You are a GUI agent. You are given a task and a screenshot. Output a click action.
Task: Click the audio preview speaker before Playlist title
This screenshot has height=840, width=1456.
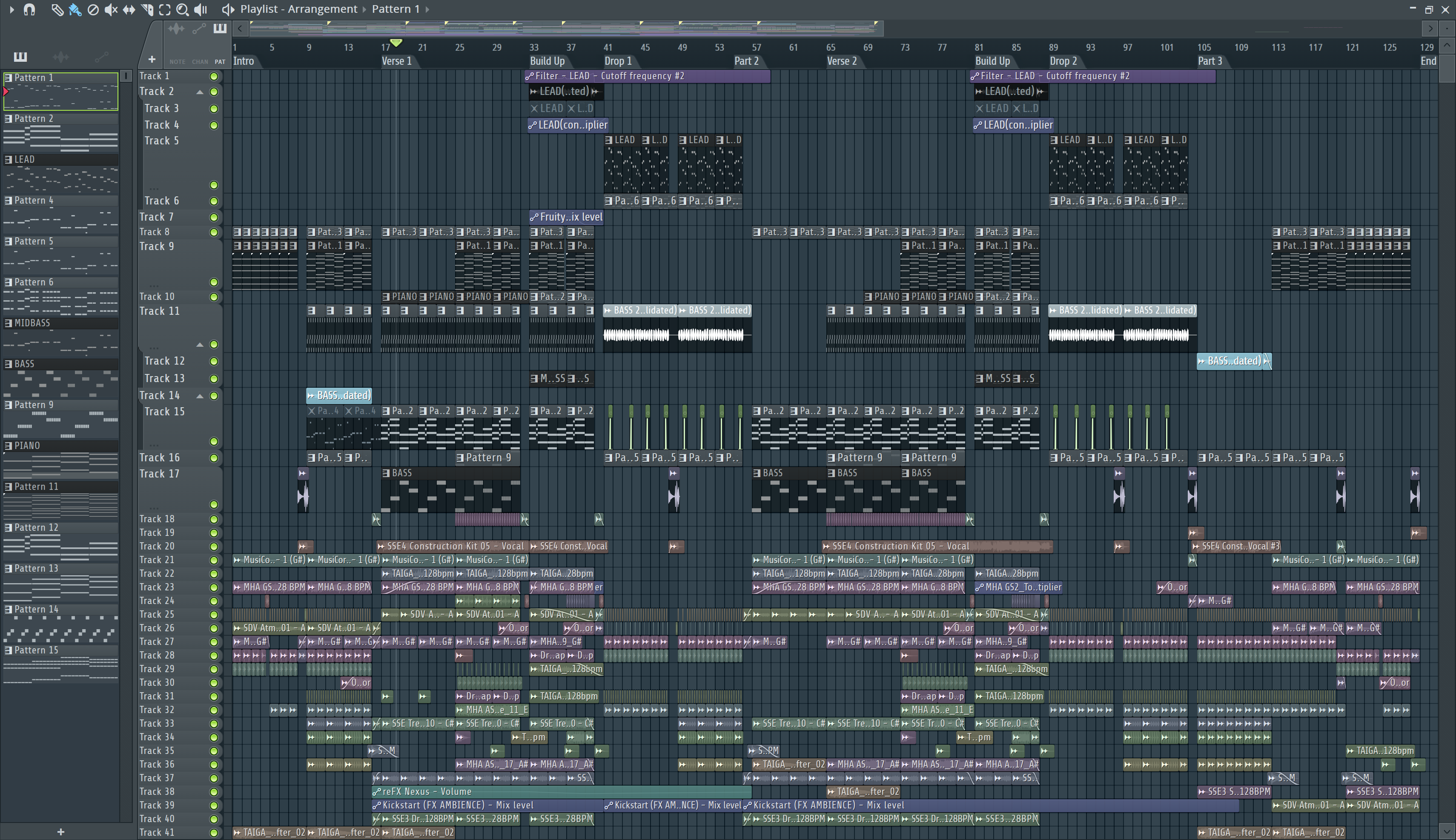coord(228,9)
